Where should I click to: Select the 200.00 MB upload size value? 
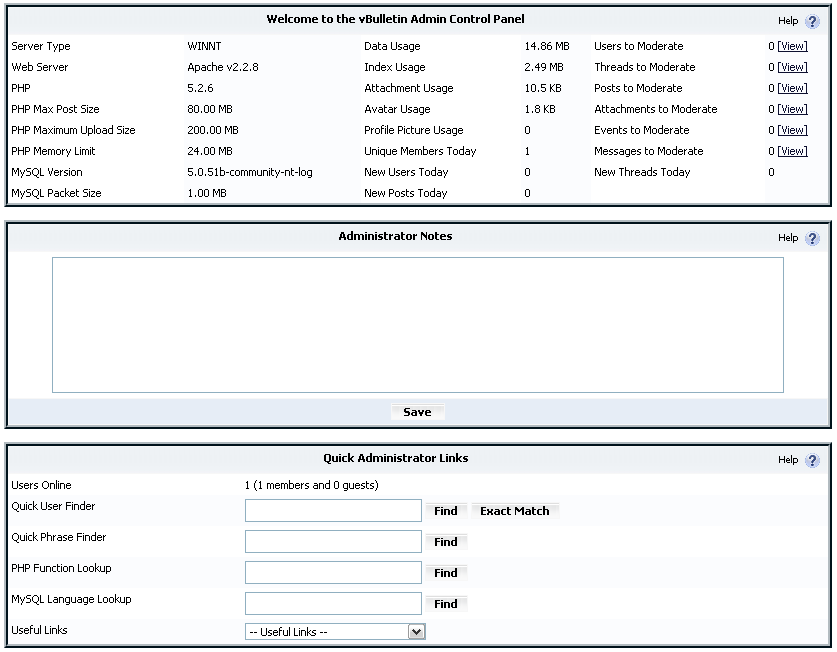(213, 130)
